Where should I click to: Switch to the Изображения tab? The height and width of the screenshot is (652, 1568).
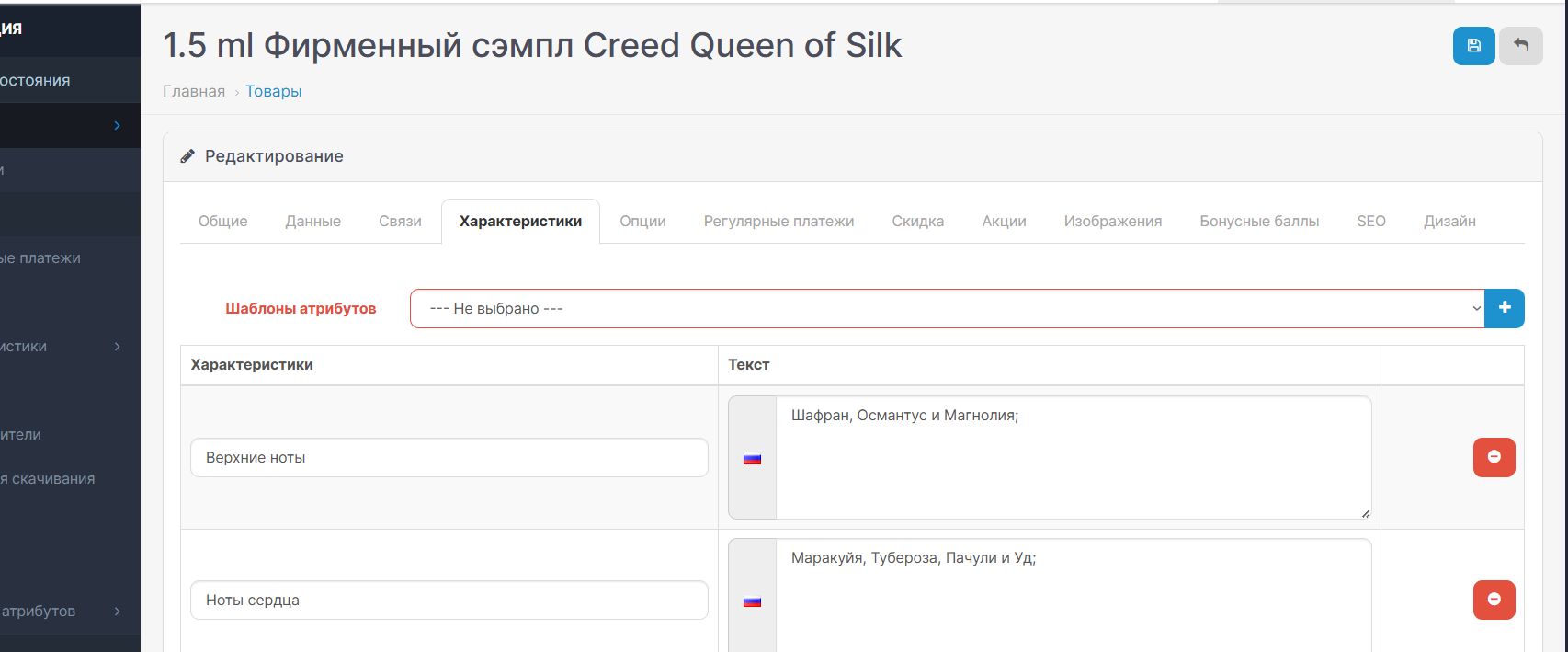(1113, 222)
